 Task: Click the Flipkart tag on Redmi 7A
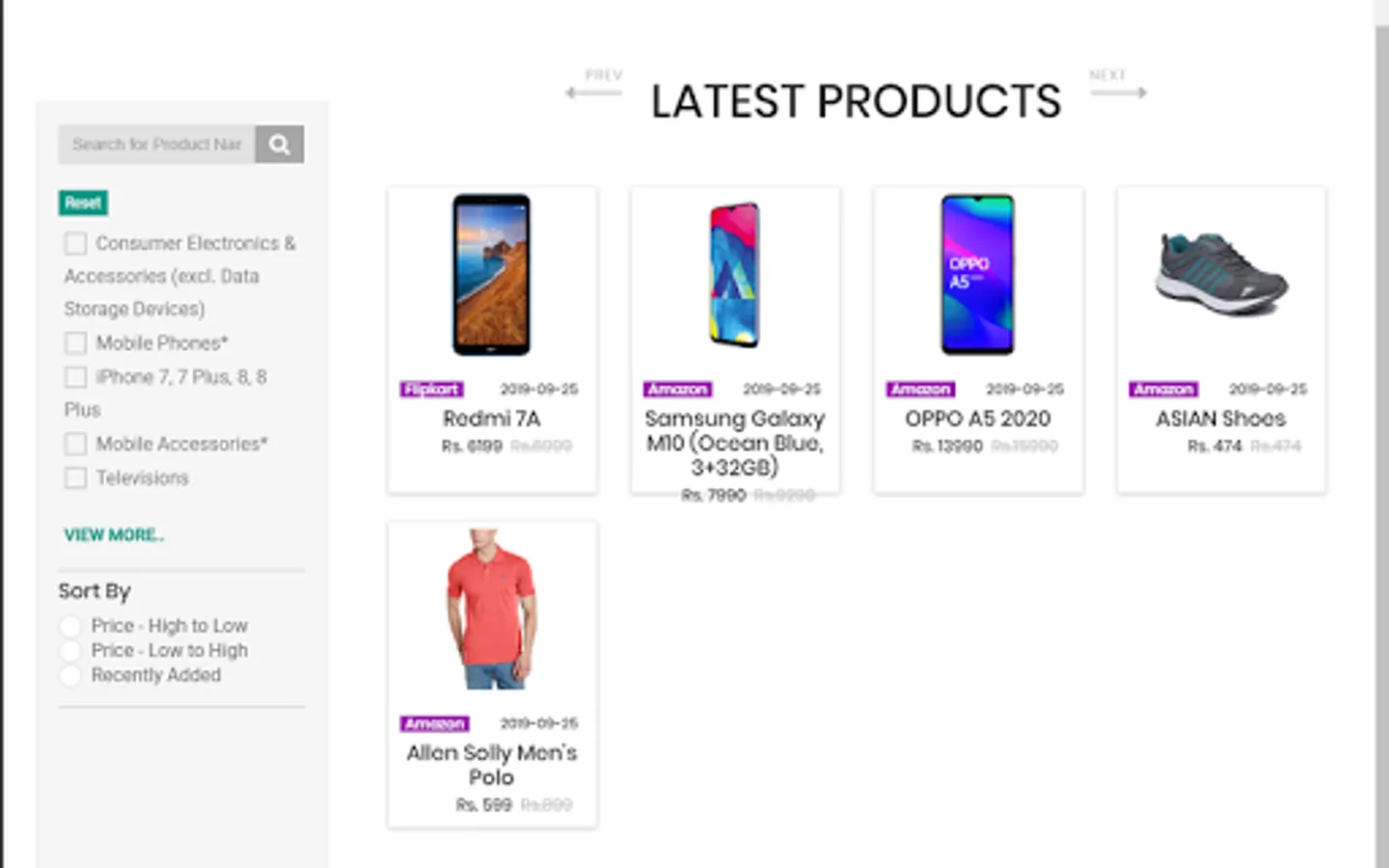pyautogui.click(x=432, y=390)
